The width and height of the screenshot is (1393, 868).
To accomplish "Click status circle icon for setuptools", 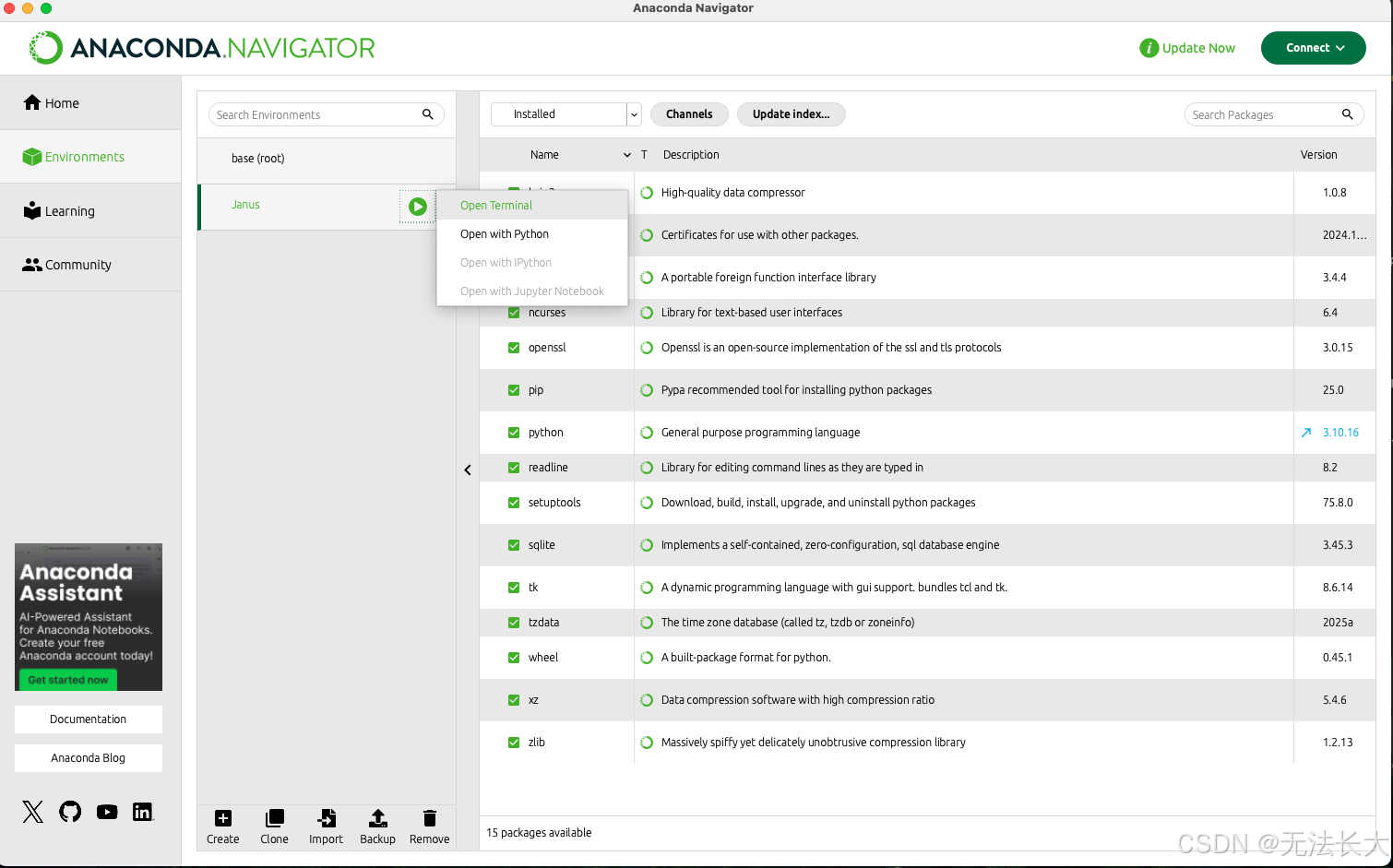I will [x=647, y=503].
